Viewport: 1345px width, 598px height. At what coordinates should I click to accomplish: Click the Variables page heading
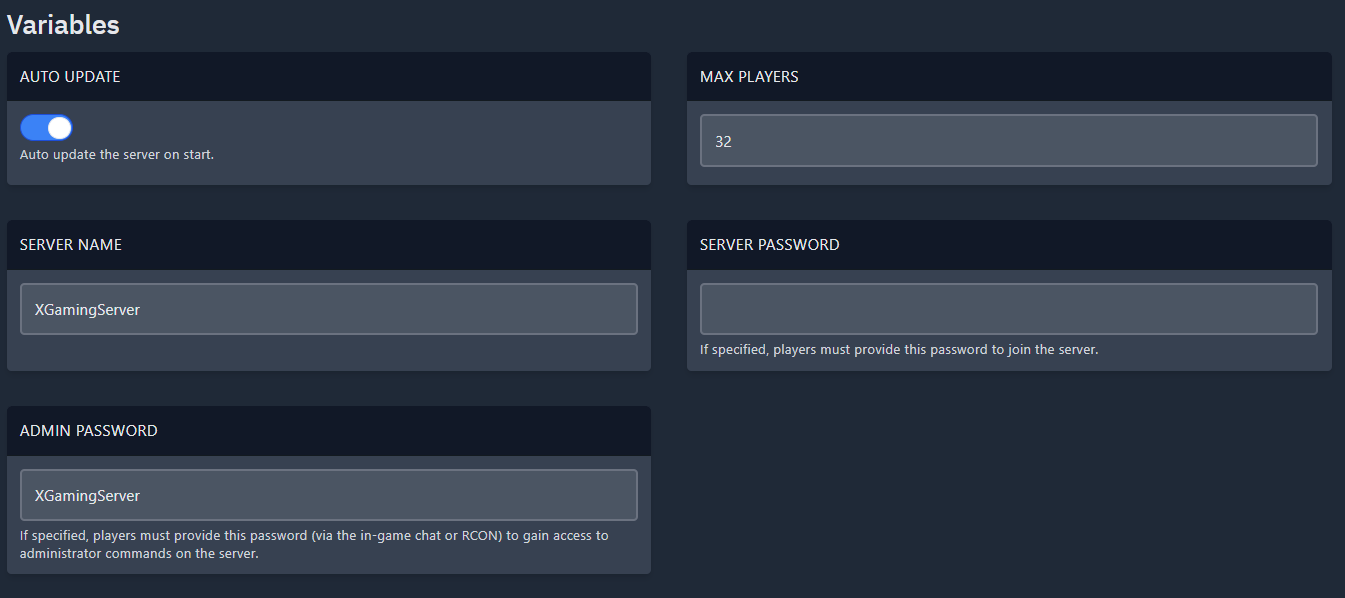coord(63,25)
